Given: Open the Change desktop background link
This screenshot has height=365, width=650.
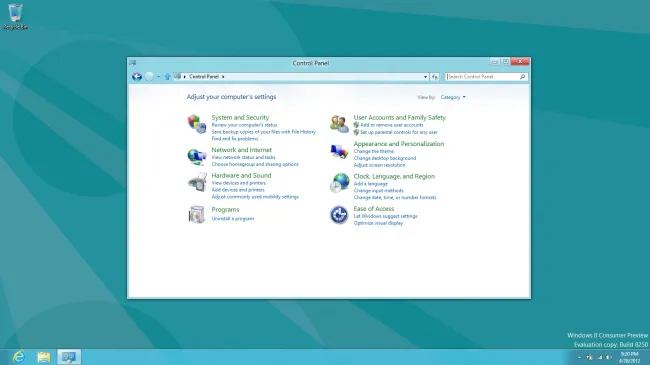Looking at the screenshot, I should pyautogui.click(x=385, y=158).
